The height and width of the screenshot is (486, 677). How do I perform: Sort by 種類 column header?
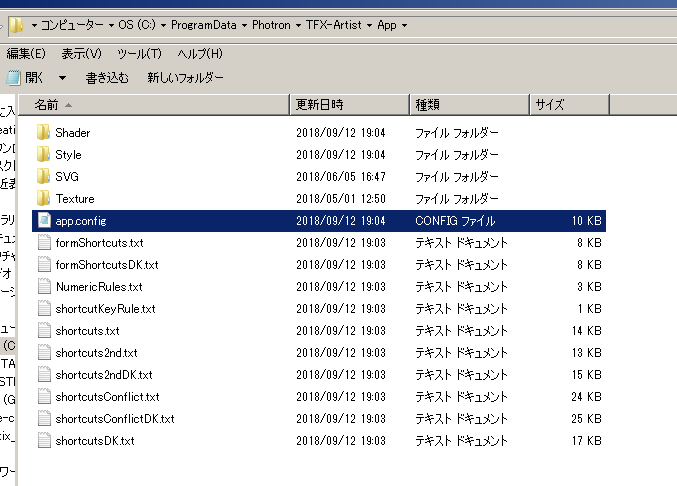tap(469, 105)
